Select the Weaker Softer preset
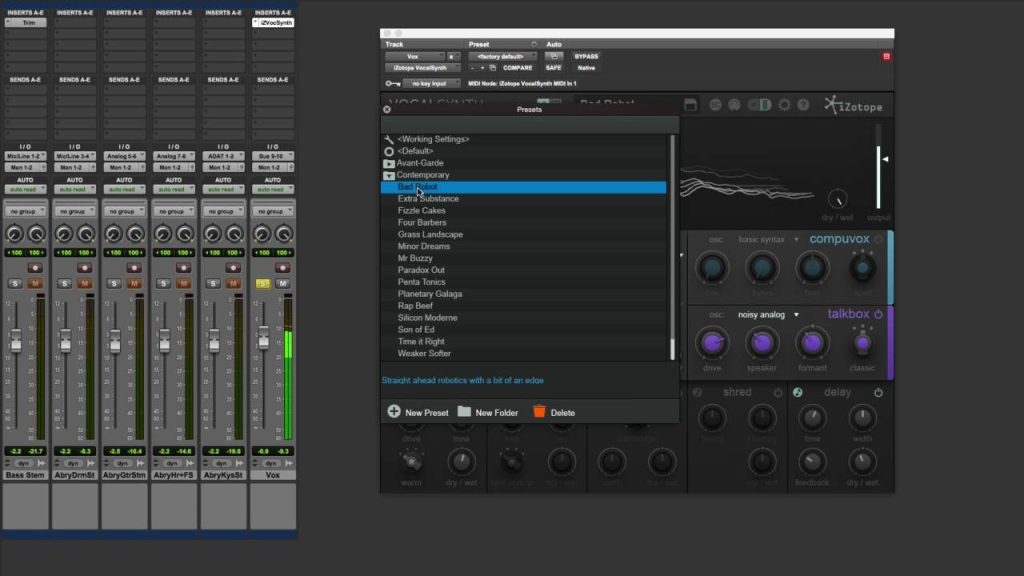This screenshot has height=576, width=1024. pyautogui.click(x=523, y=353)
